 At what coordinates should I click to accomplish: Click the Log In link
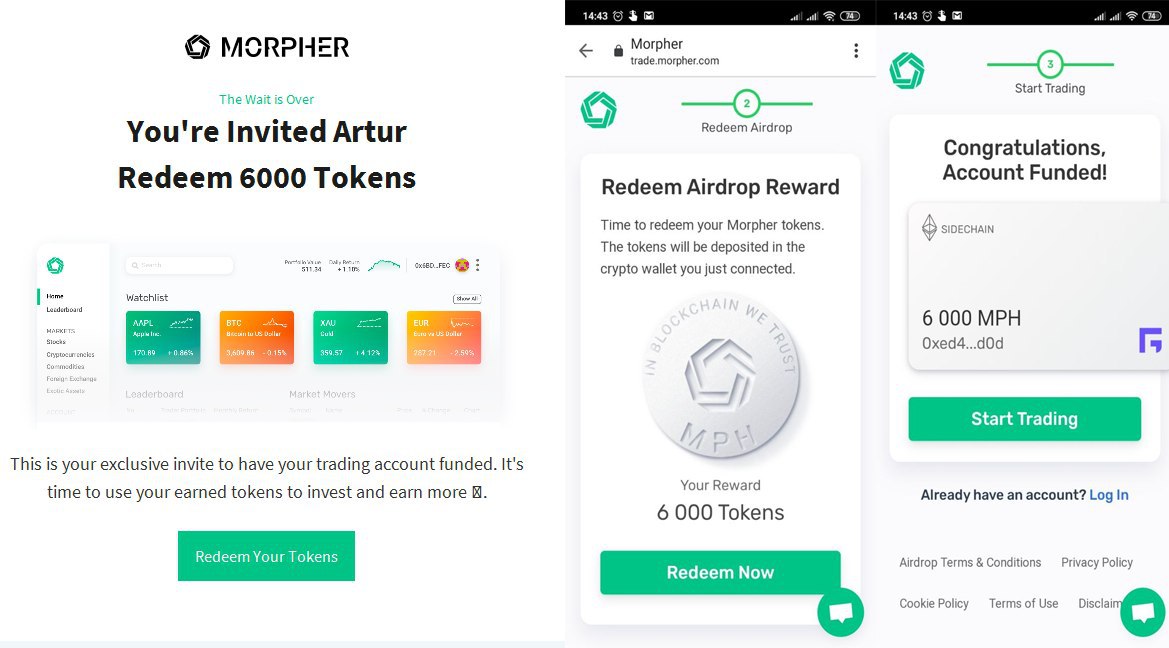pyautogui.click(x=1109, y=495)
